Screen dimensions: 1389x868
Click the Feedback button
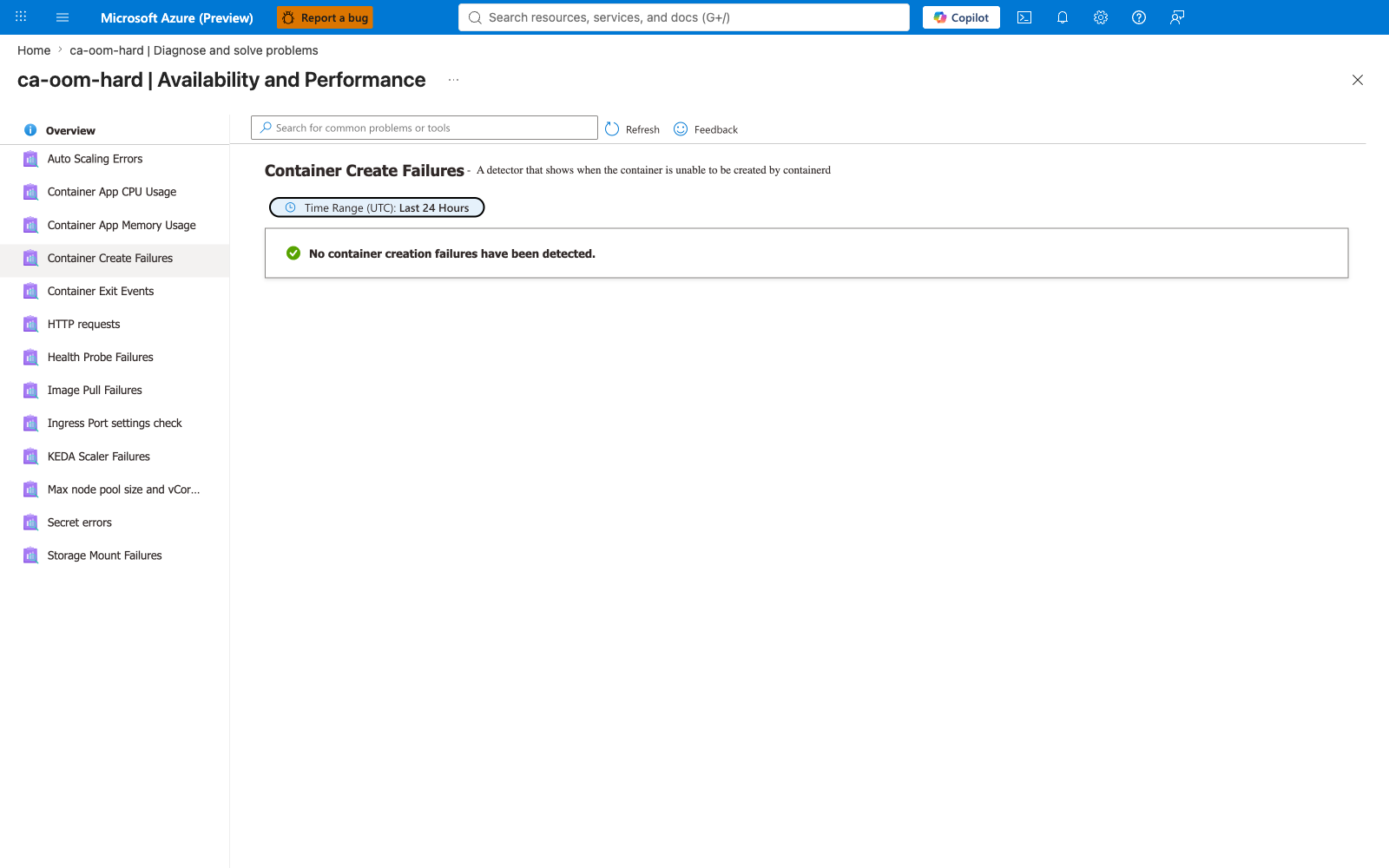coord(706,129)
